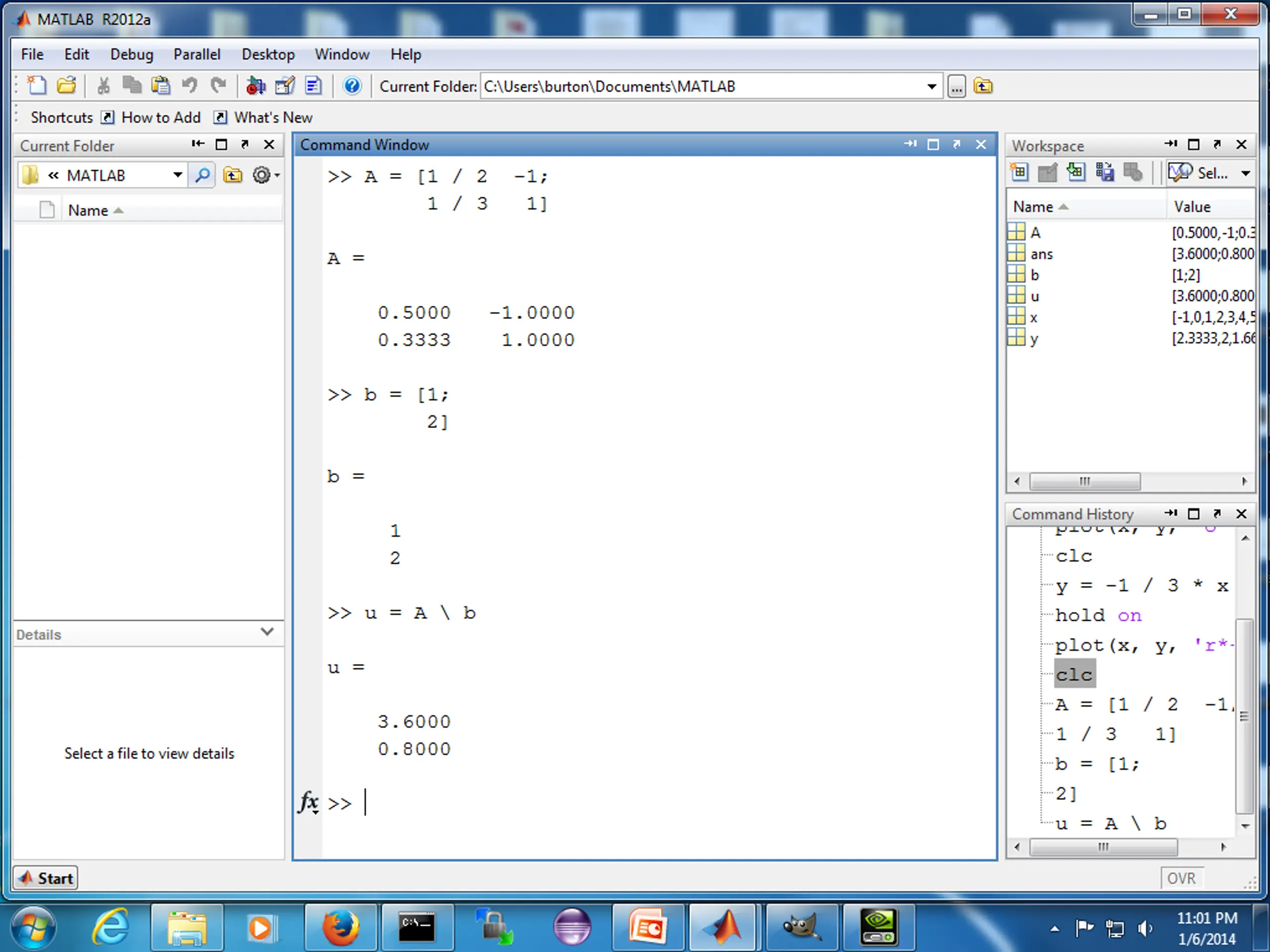Image resolution: width=1270 pixels, height=952 pixels.
Task: Open the Window menu
Action: pyautogui.click(x=342, y=55)
